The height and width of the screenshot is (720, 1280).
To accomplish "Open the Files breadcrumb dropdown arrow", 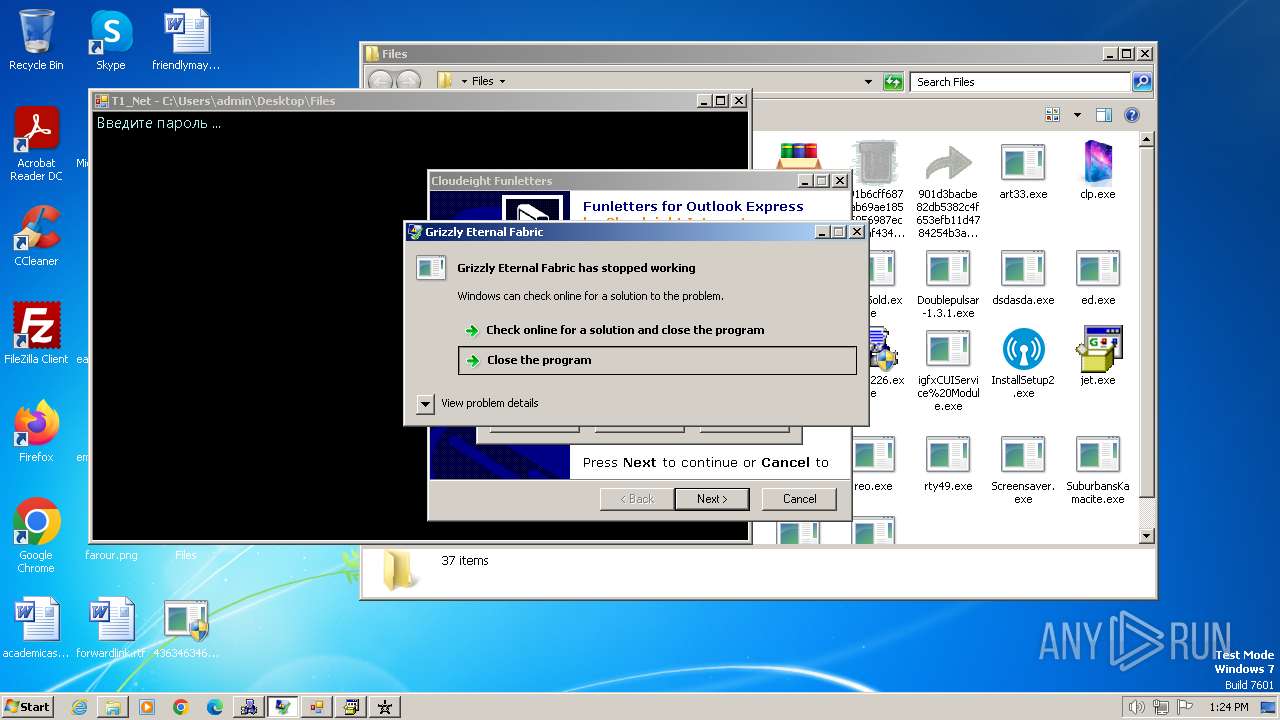I will click(502, 82).
